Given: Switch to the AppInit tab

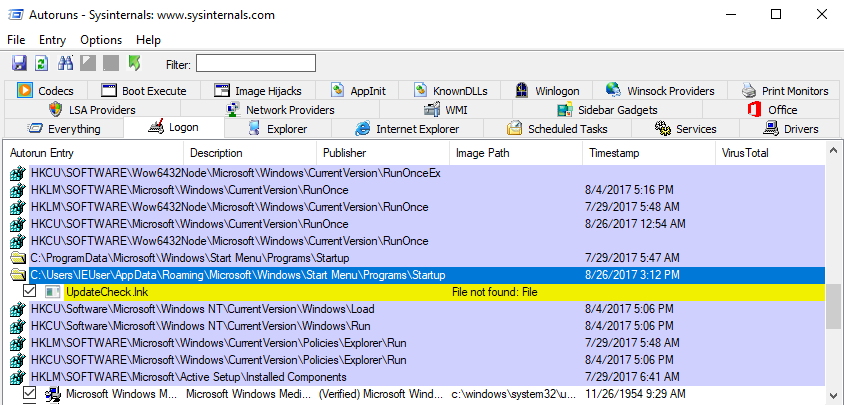Looking at the screenshot, I should pos(358,90).
